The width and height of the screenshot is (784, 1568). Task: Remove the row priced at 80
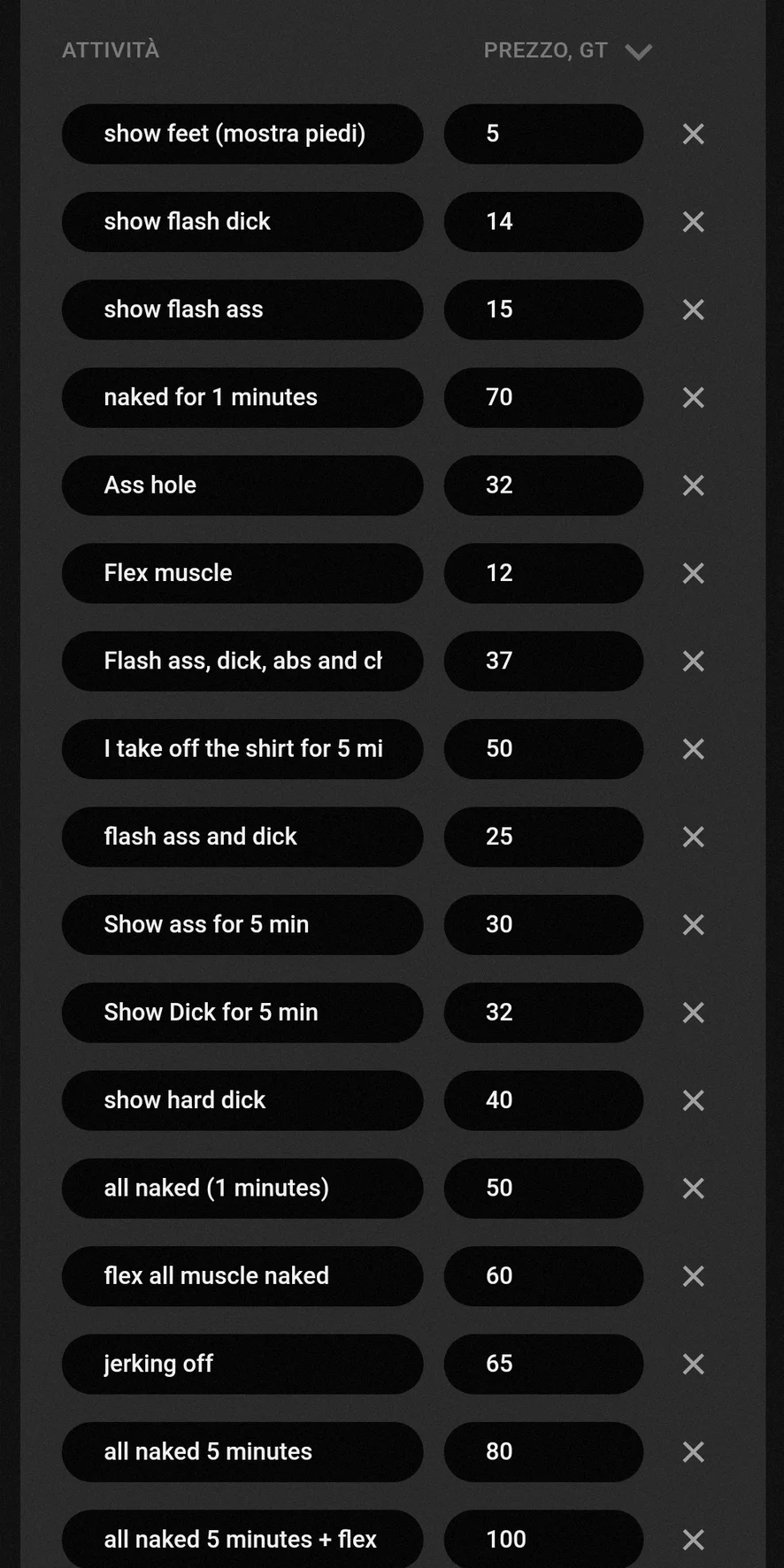pos(693,1452)
